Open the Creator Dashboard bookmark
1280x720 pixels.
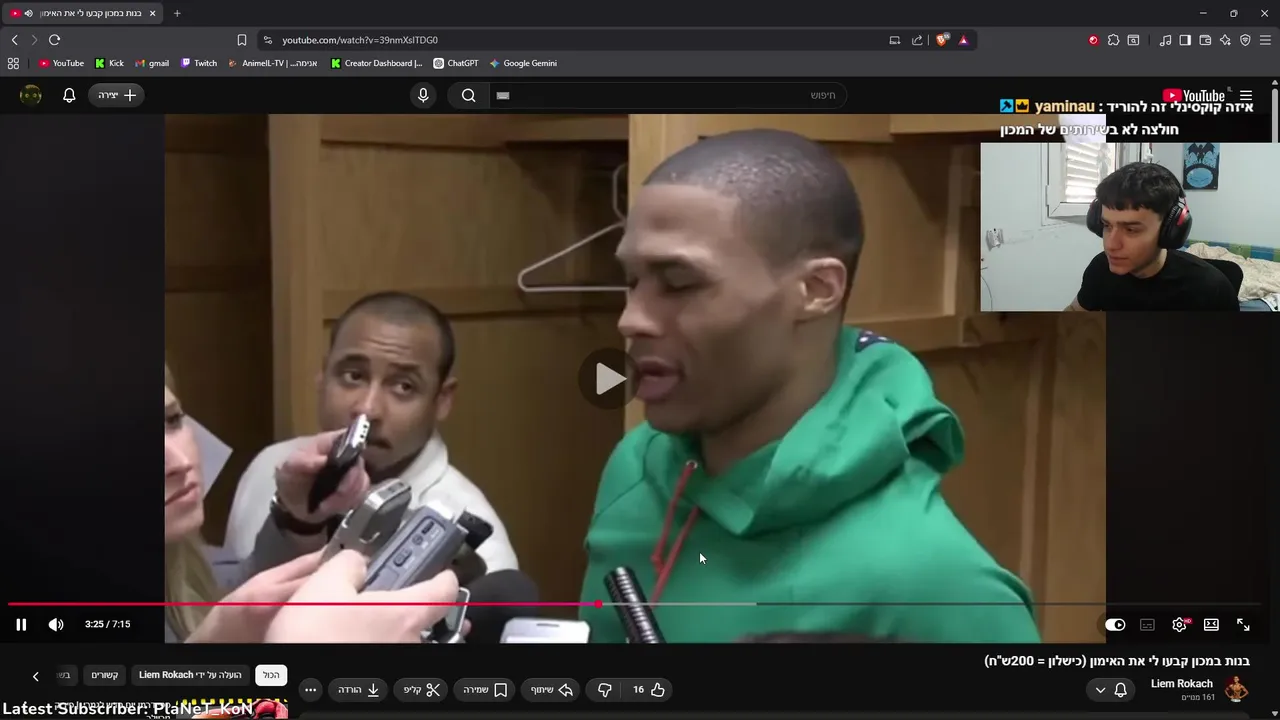377,63
